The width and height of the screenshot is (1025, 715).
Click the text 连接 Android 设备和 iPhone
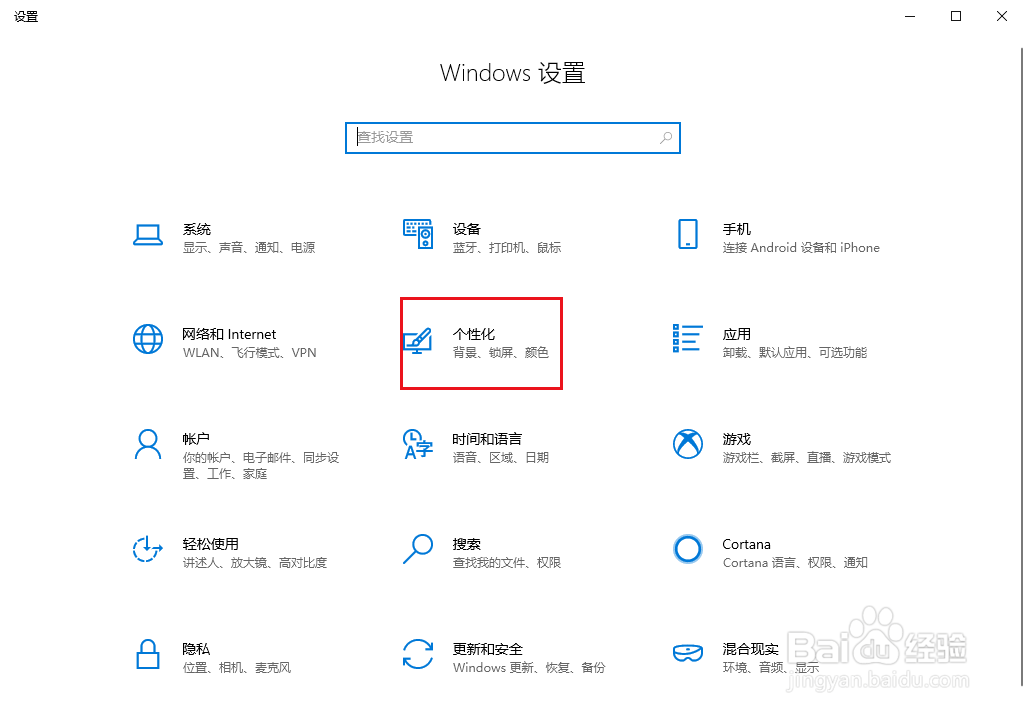801,248
